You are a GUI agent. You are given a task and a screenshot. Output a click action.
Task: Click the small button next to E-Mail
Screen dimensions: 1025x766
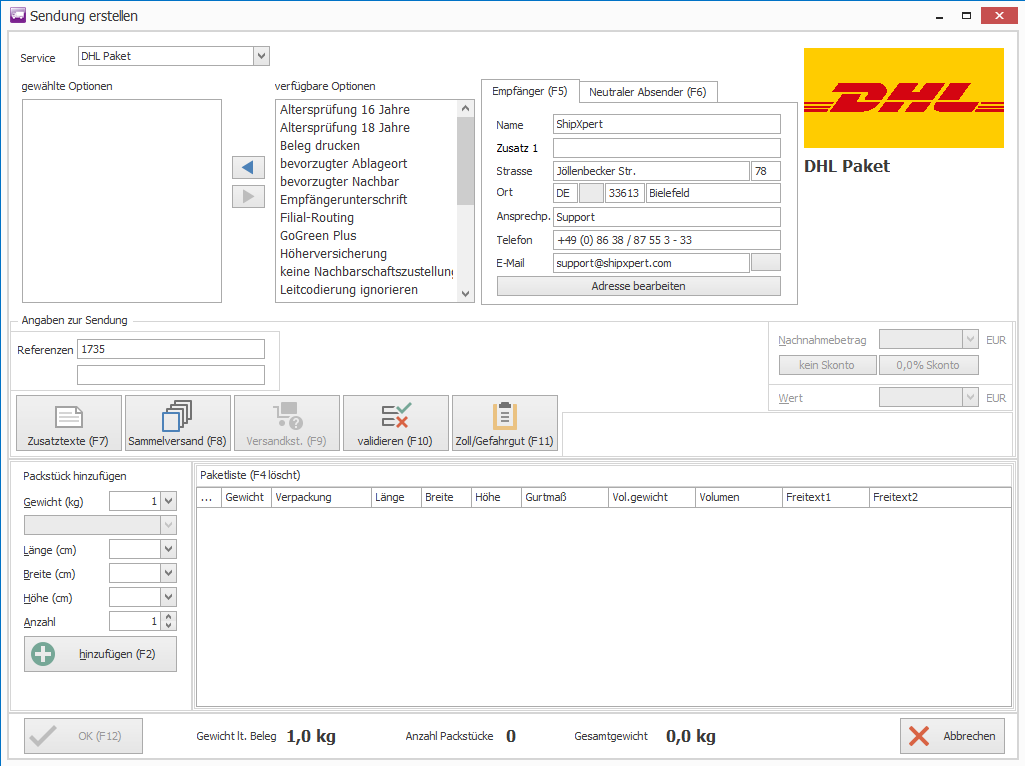click(x=766, y=263)
